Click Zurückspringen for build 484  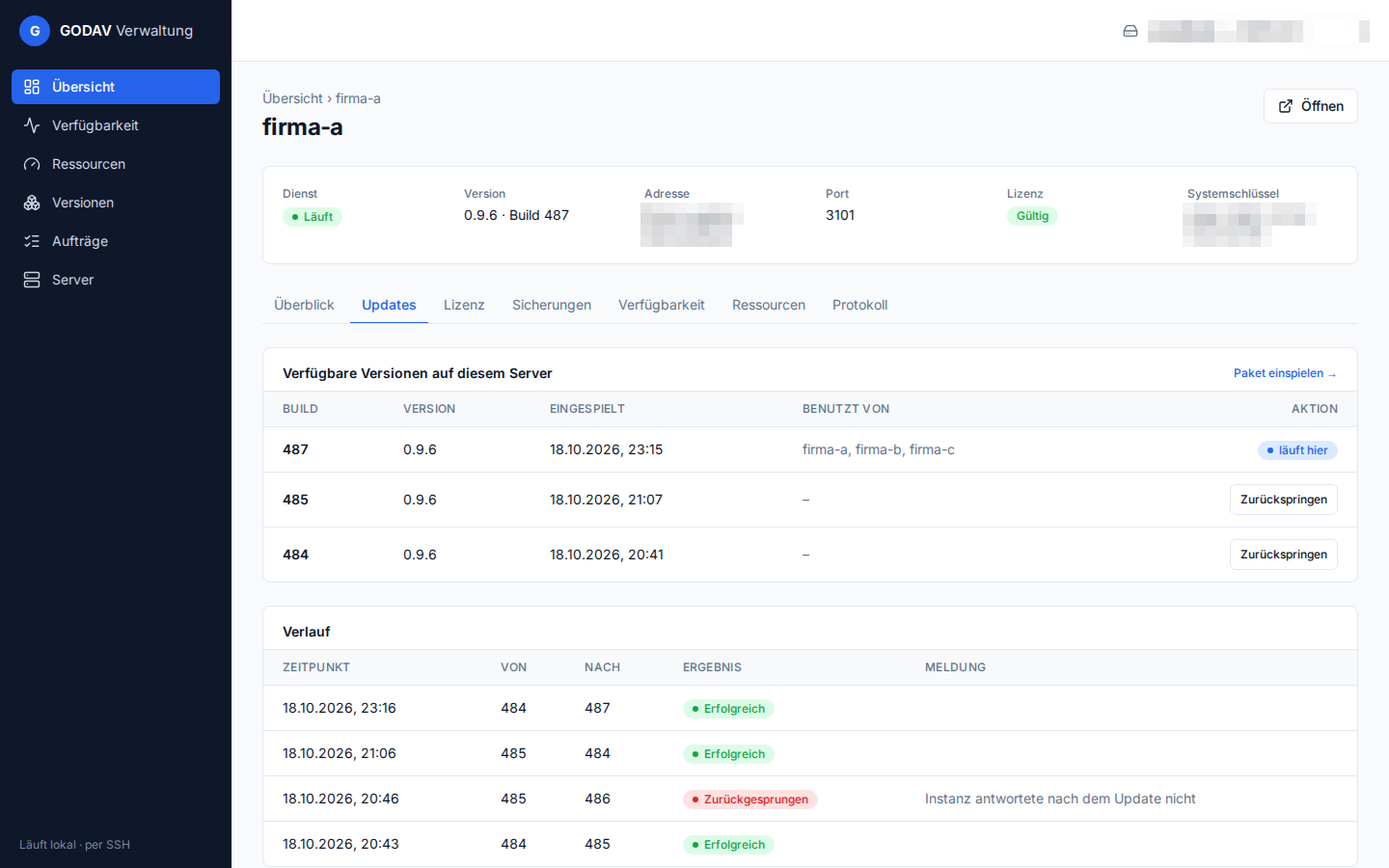coord(1283,555)
